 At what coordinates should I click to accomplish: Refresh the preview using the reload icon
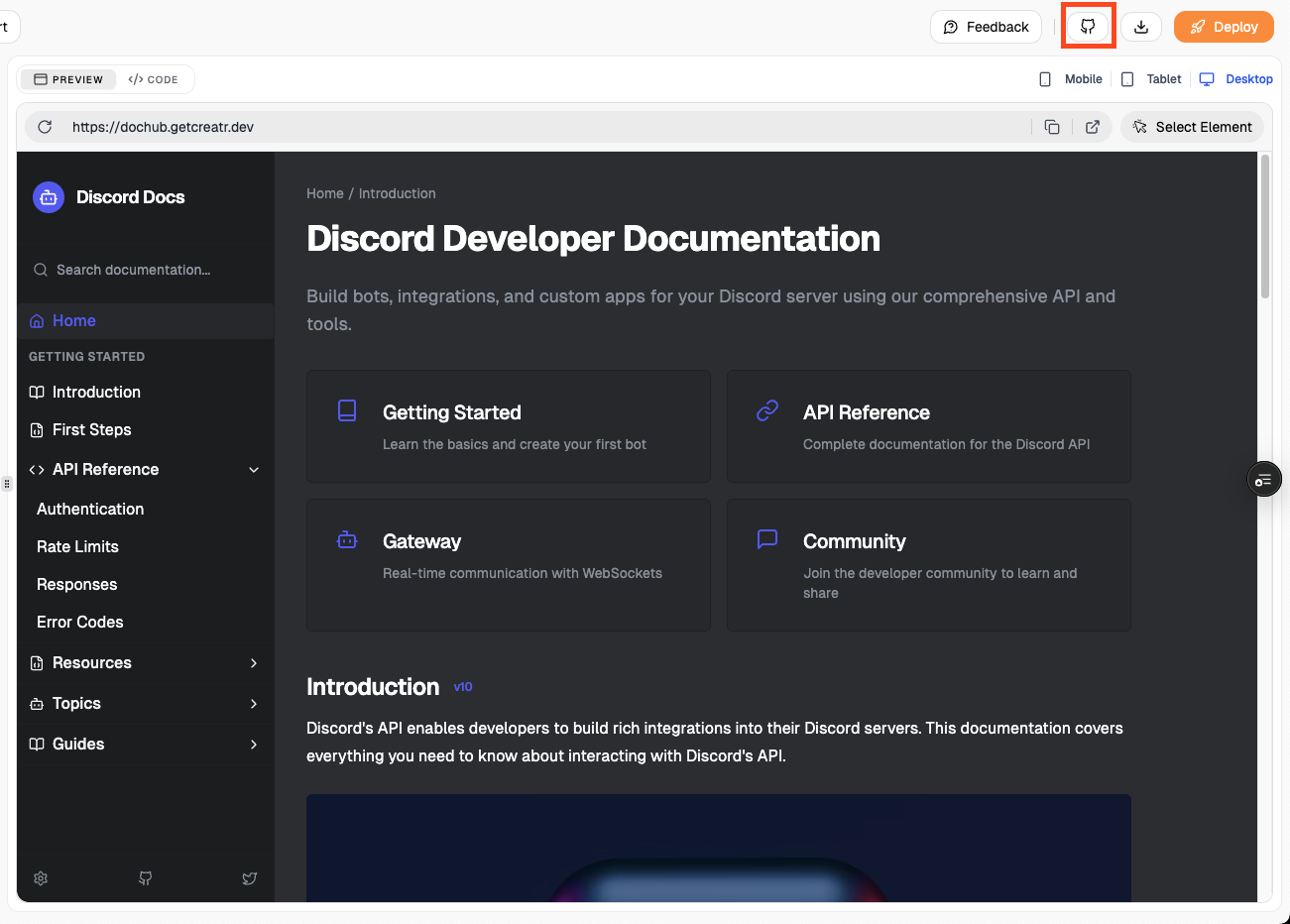pos(44,127)
